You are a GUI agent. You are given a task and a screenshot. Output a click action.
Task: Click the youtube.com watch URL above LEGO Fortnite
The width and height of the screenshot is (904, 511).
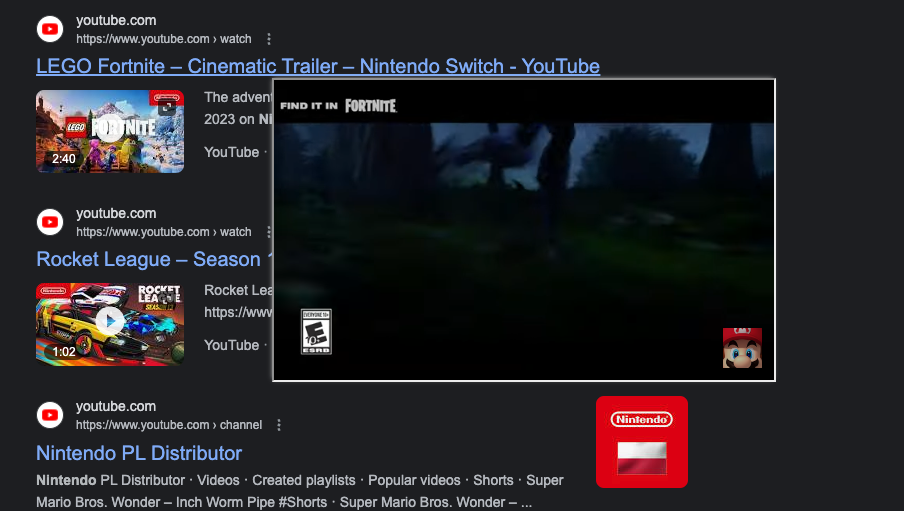coord(164,39)
